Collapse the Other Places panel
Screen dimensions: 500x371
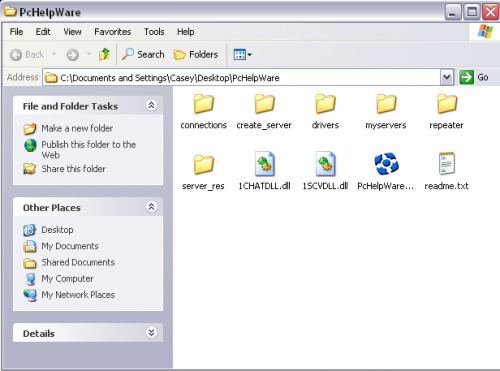click(x=151, y=207)
